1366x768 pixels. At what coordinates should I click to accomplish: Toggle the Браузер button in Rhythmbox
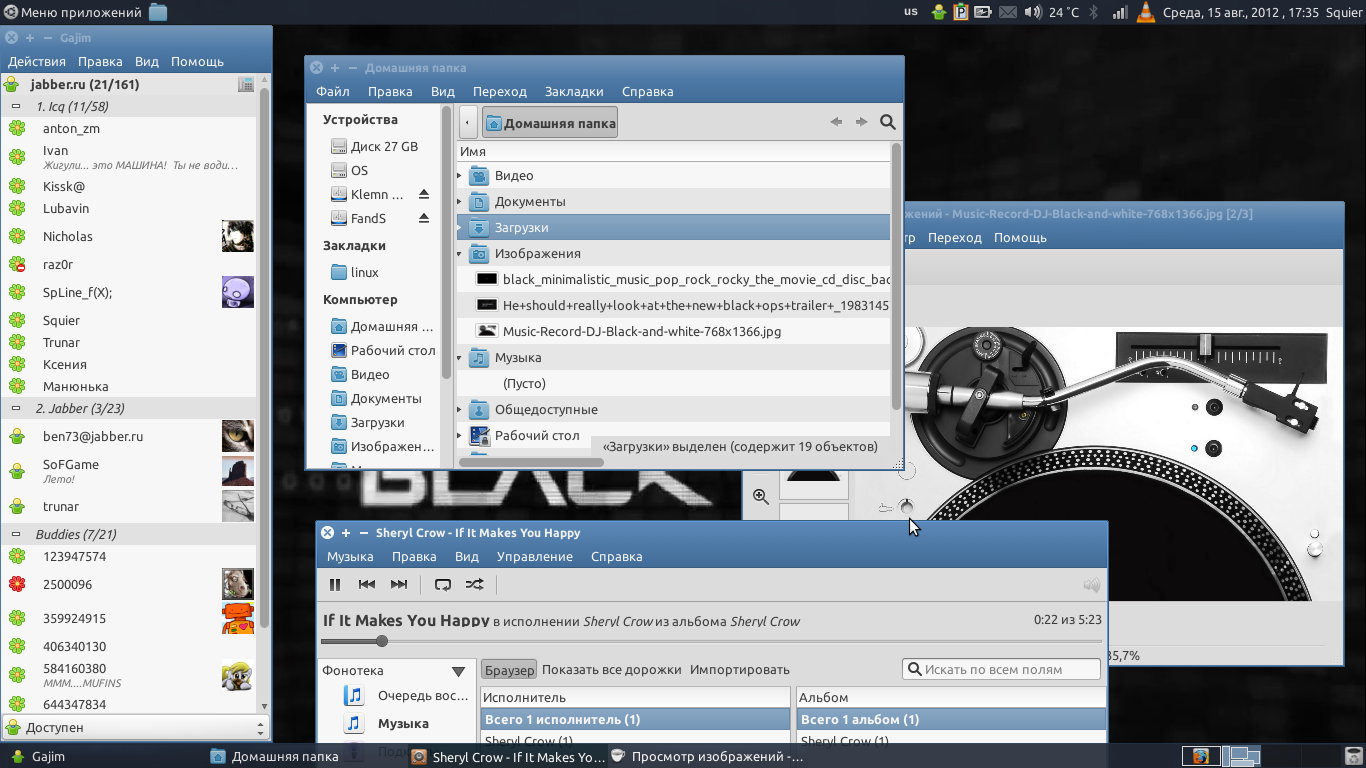(510, 669)
